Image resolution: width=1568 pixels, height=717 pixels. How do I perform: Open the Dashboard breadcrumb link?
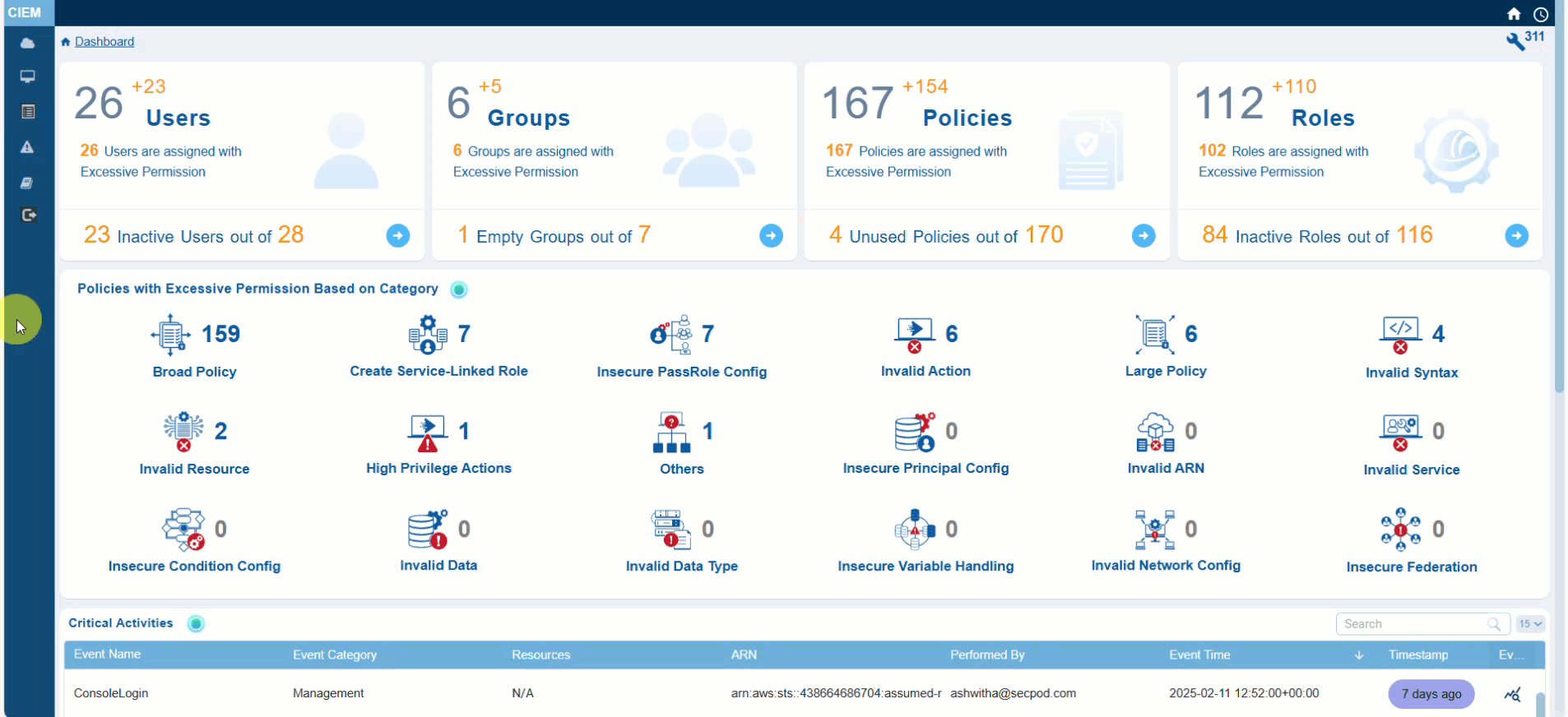click(104, 42)
